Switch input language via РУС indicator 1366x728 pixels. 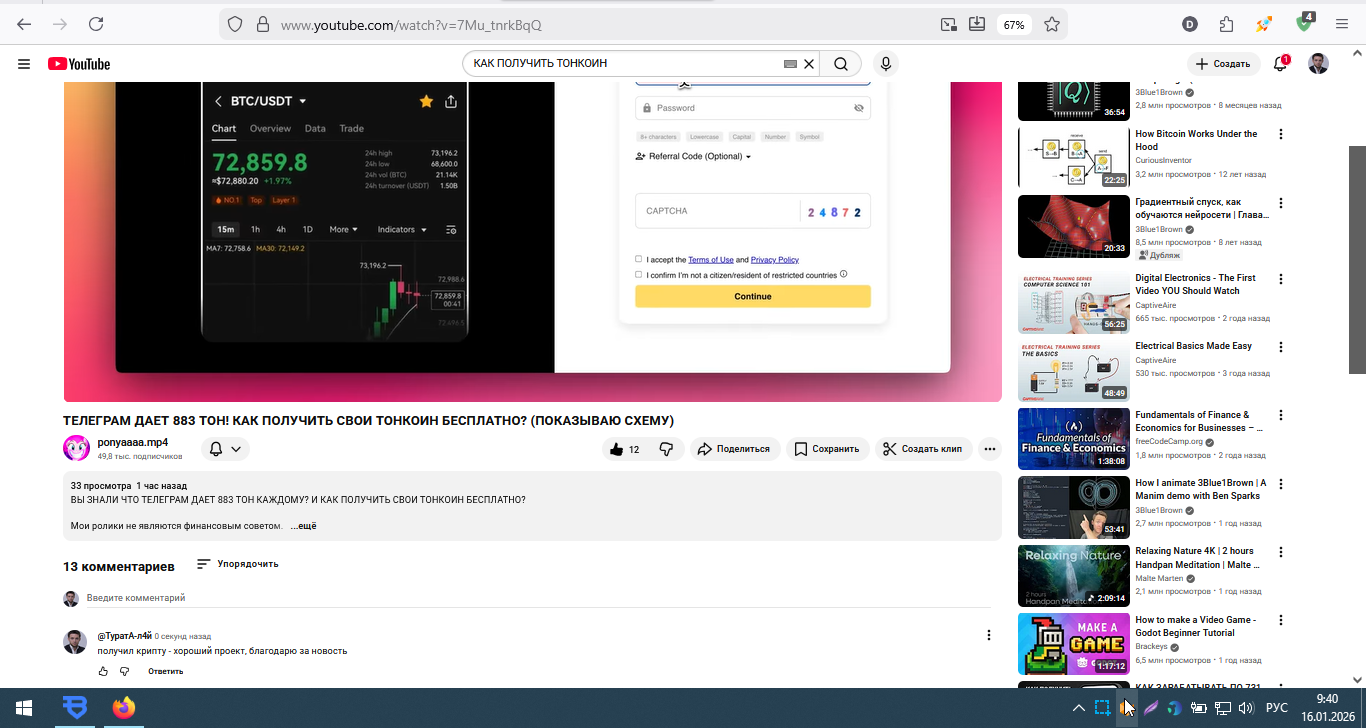coord(1277,708)
